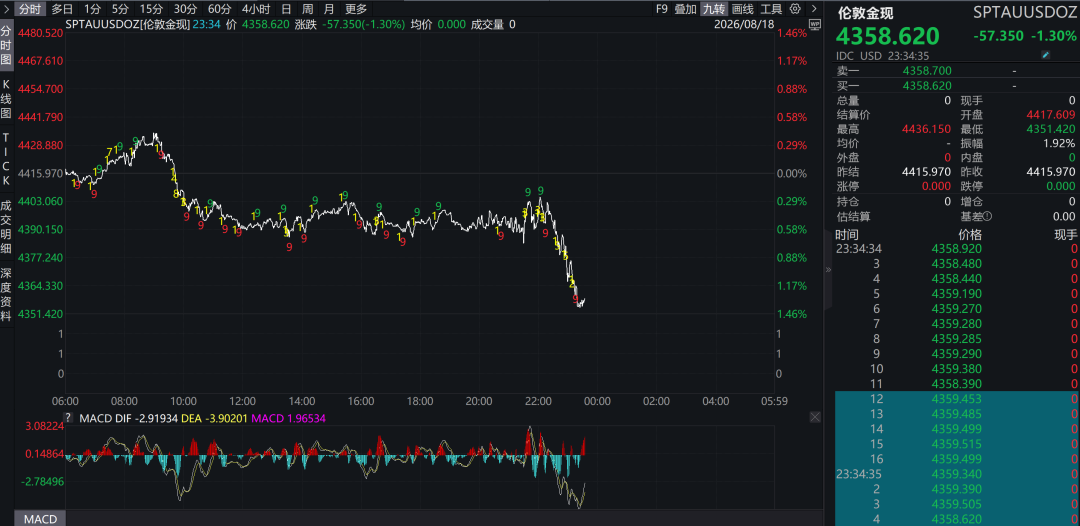This screenshot has height=526, width=1080.
Task: Open the K线图 sidebar tab
Action: pyautogui.click(x=6, y=101)
